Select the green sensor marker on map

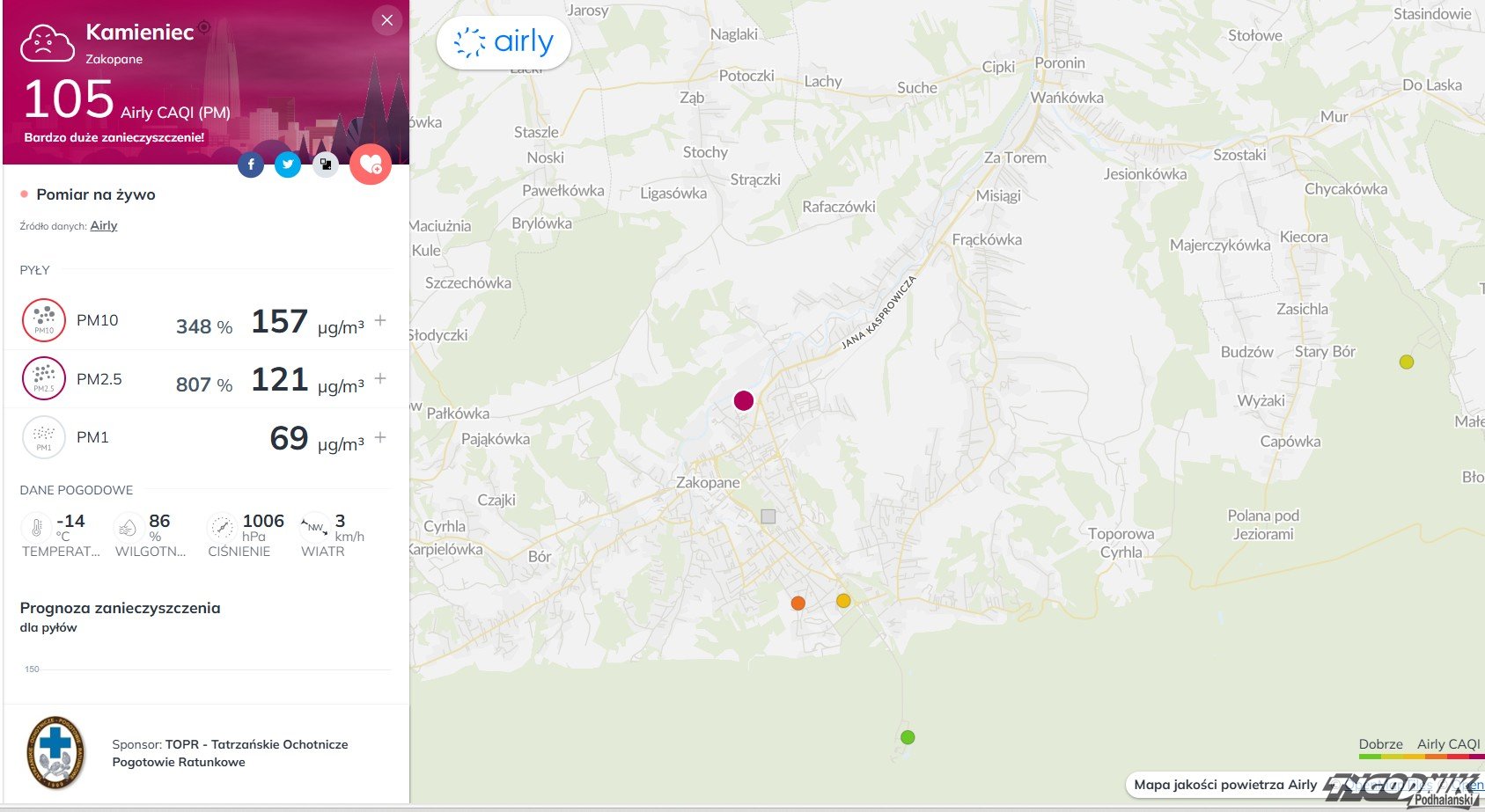[x=908, y=737]
